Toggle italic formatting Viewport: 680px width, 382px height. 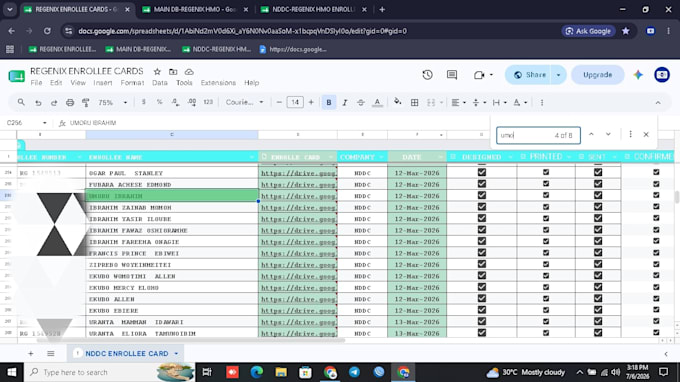point(345,103)
